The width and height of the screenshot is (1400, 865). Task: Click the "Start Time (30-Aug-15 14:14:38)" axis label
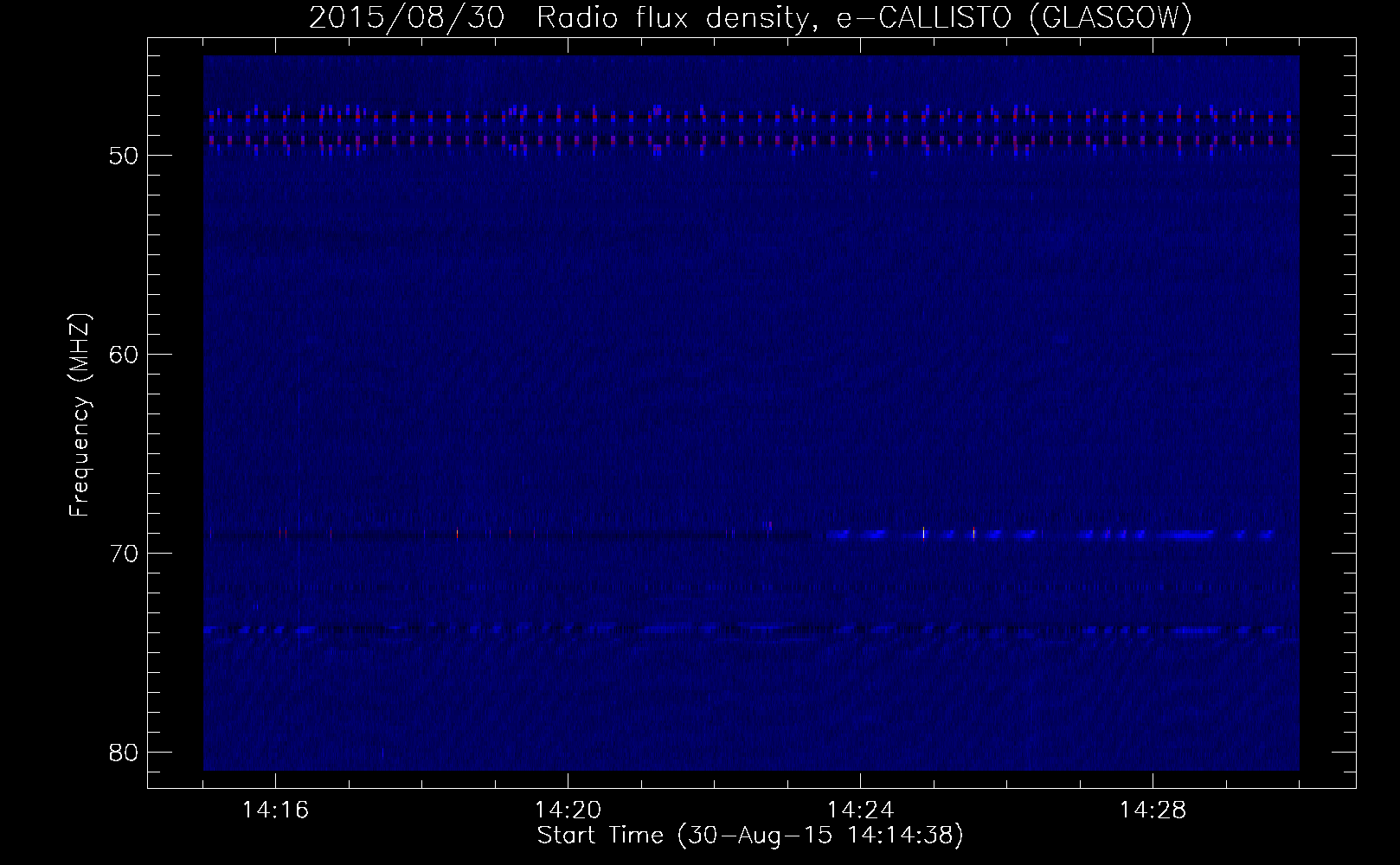click(750, 836)
